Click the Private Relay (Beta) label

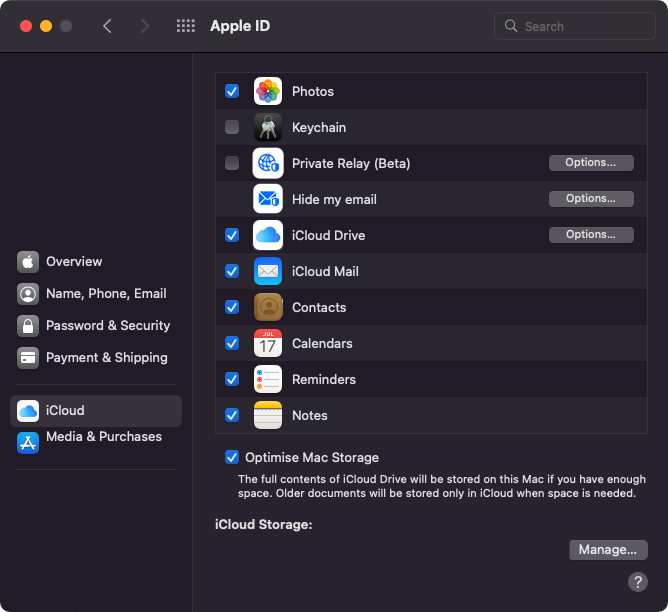[351, 164]
